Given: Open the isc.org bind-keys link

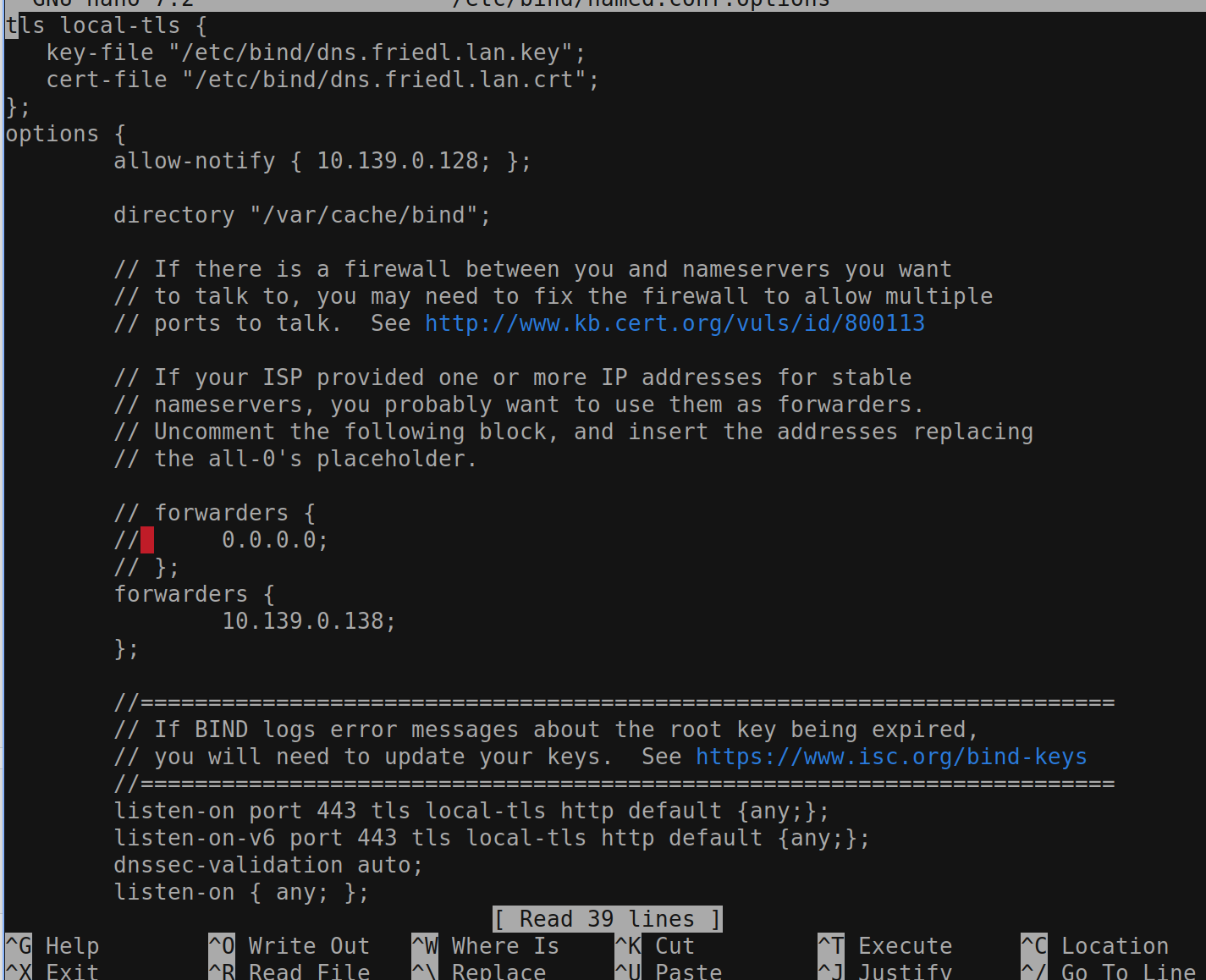Looking at the screenshot, I should [890, 757].
